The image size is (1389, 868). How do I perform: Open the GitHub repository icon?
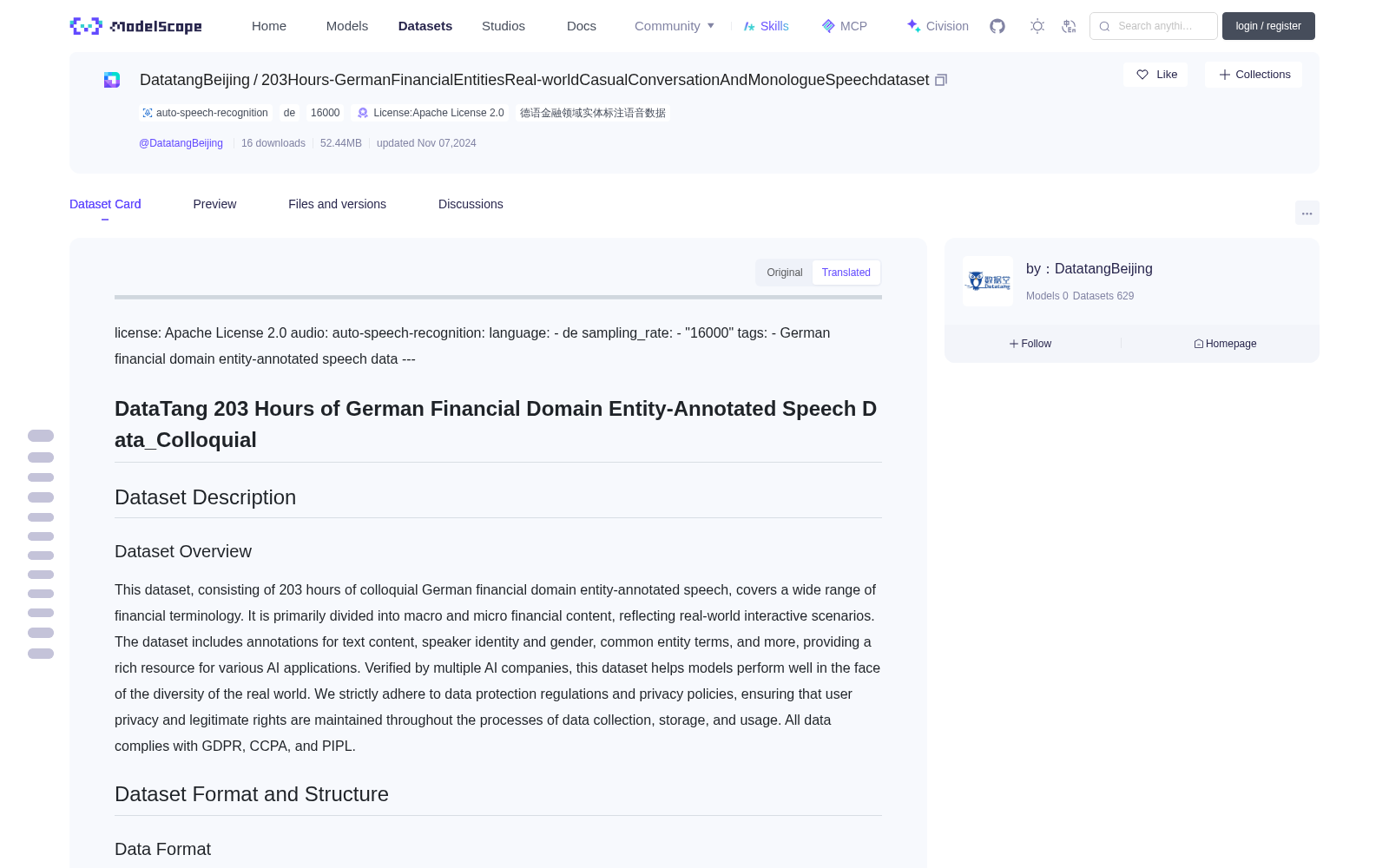tap(997, 26)
